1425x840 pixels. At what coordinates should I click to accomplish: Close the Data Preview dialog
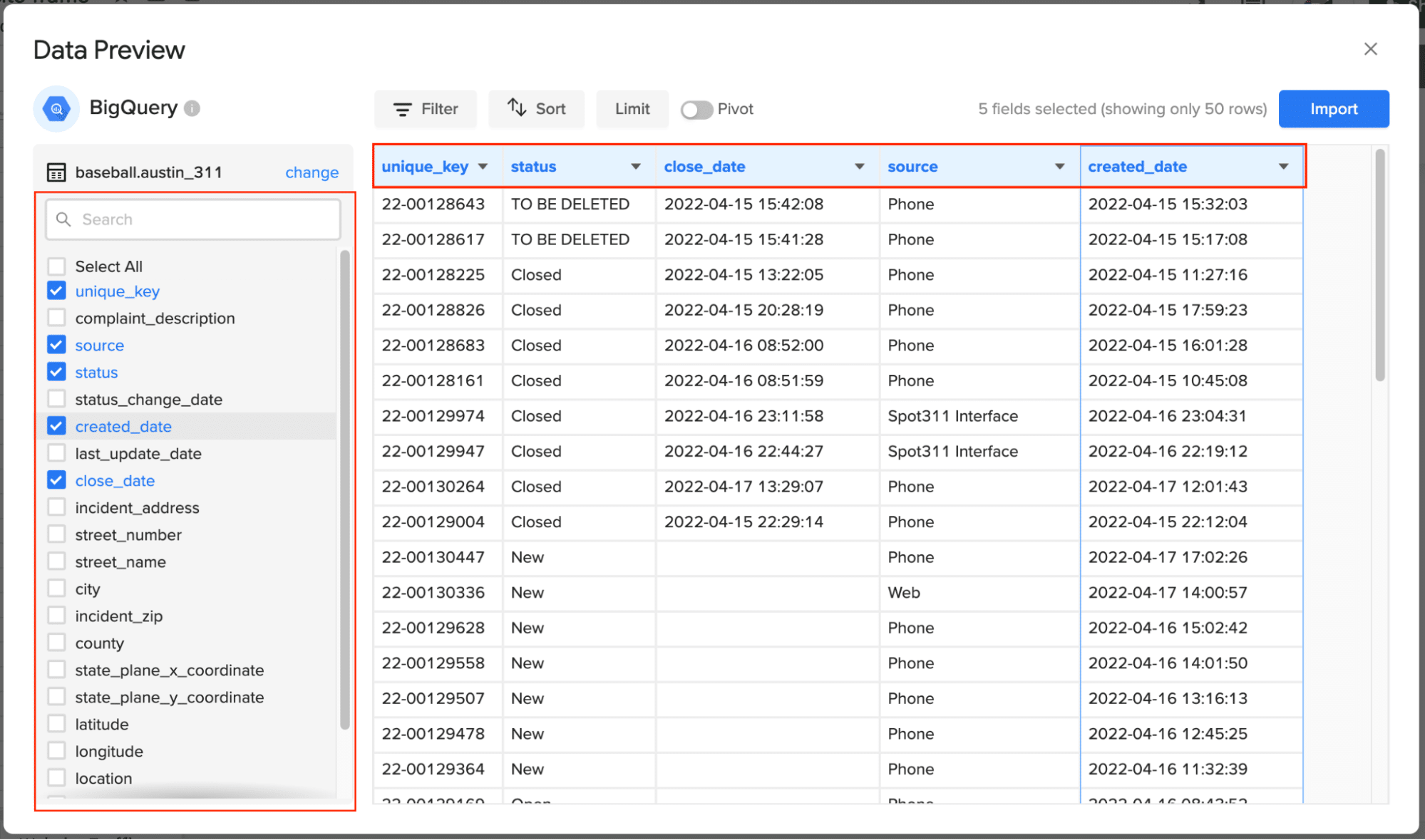click(1370, 49)
